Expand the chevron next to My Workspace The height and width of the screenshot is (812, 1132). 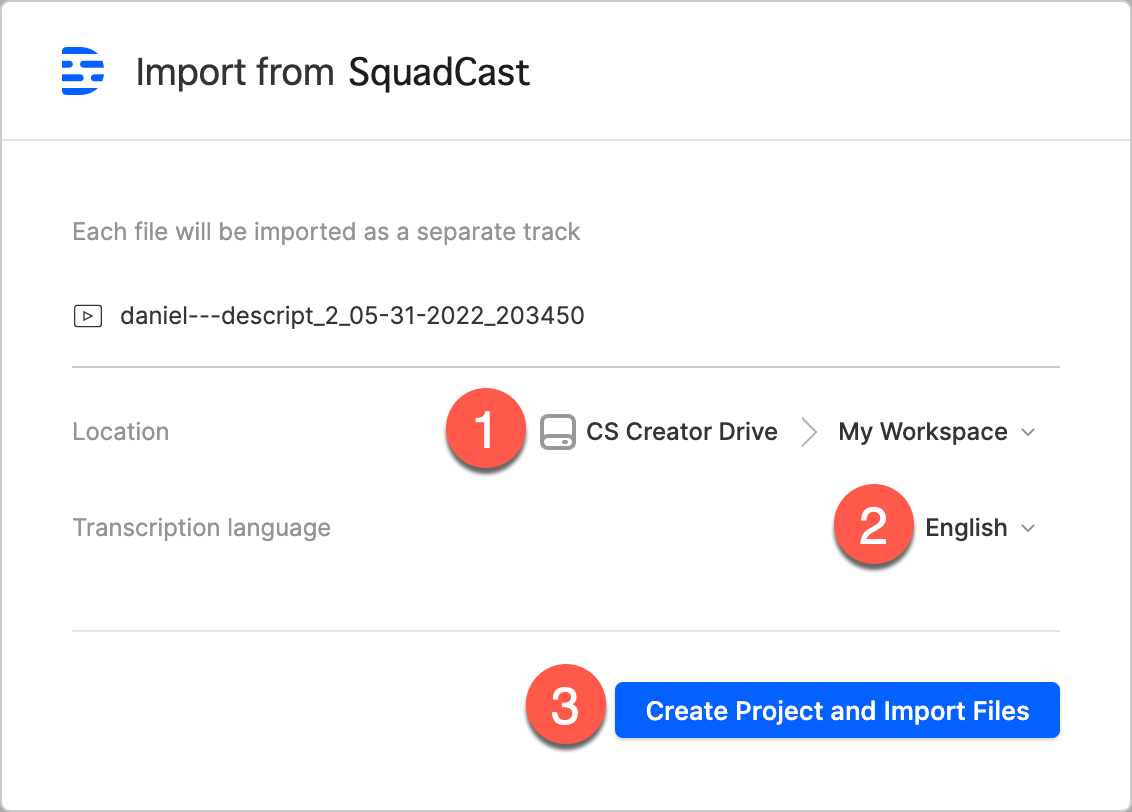pyautogui.click(x=1028, y=433)
